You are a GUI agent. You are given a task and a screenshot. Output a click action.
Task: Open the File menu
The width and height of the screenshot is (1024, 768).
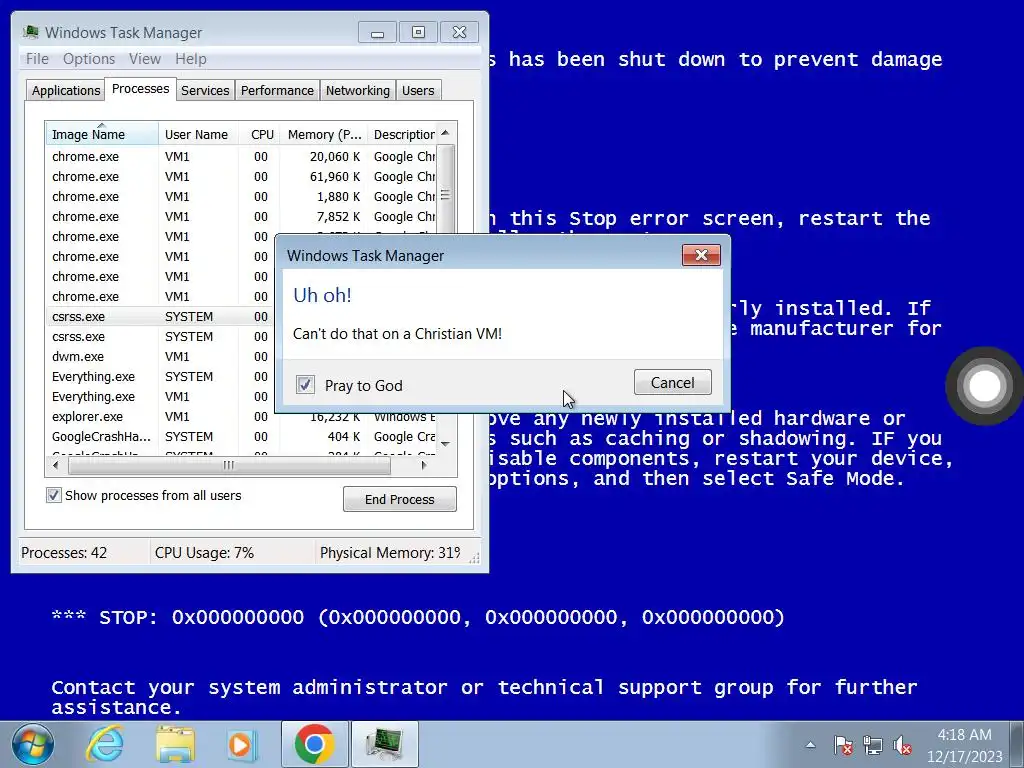point(37,59)
